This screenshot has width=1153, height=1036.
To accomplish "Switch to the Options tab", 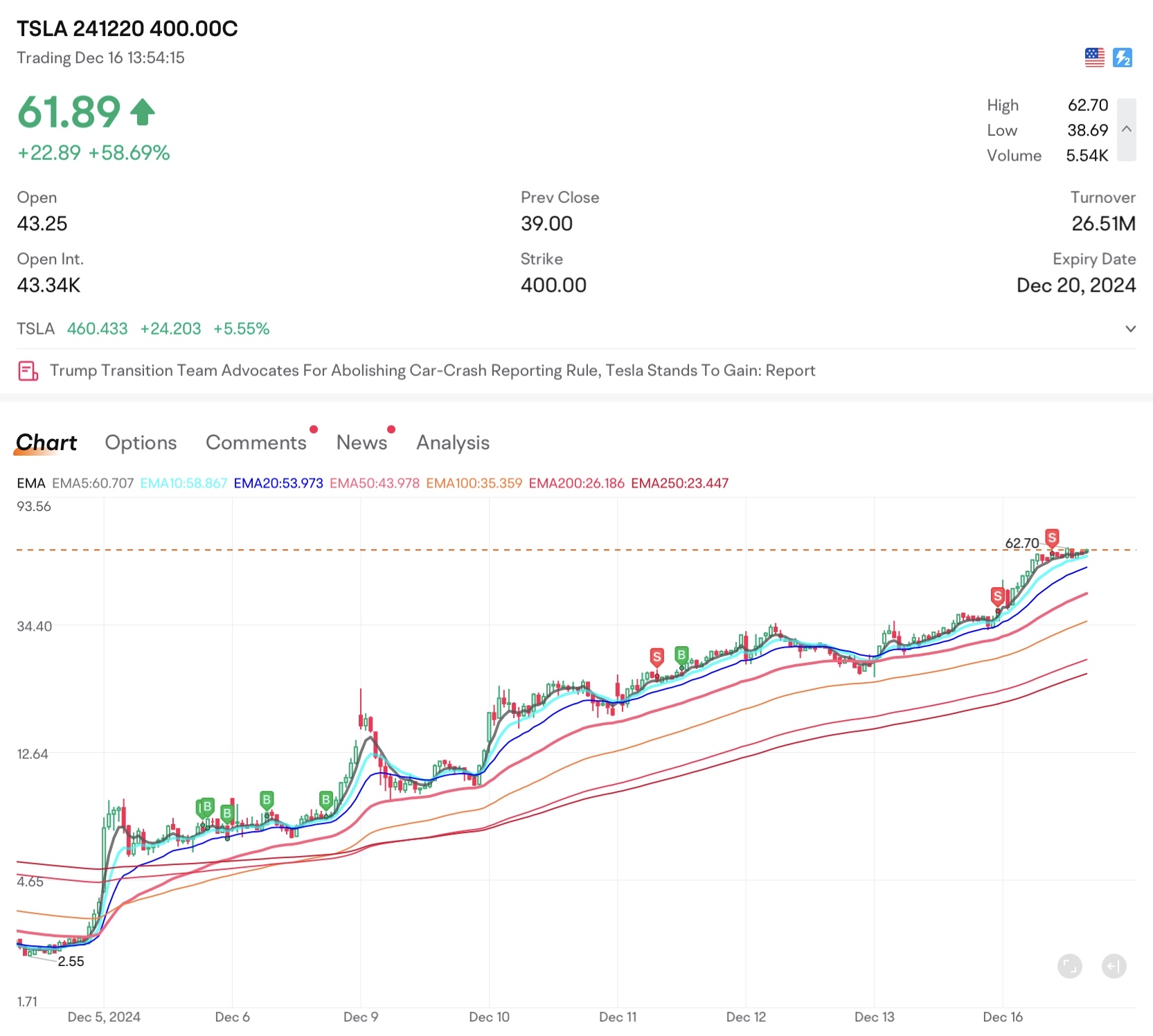I will [141, 443].
